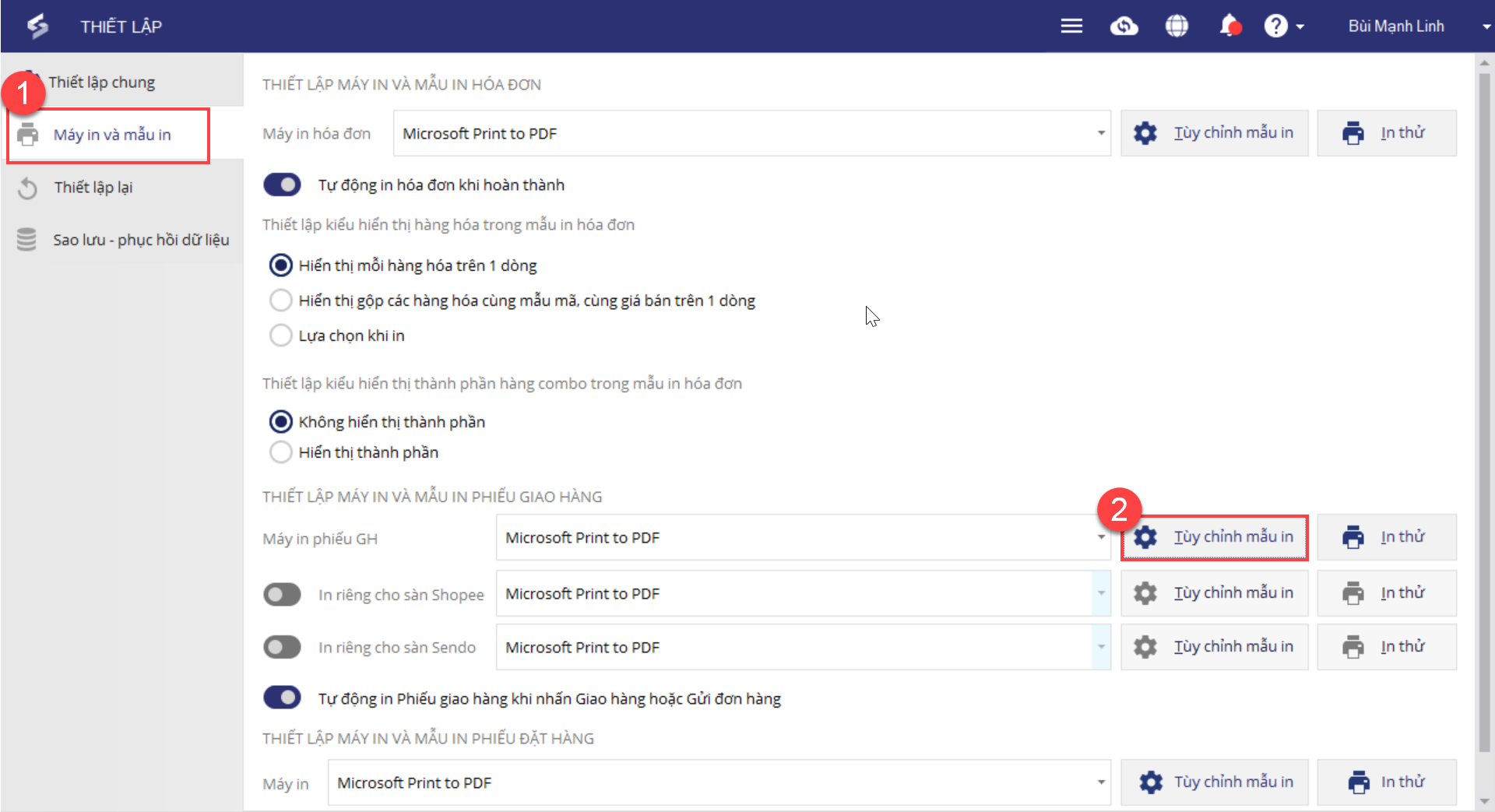The image size is (1495, 812).
Task: Click the cloud sync icon
Action: pos(1124,26)
